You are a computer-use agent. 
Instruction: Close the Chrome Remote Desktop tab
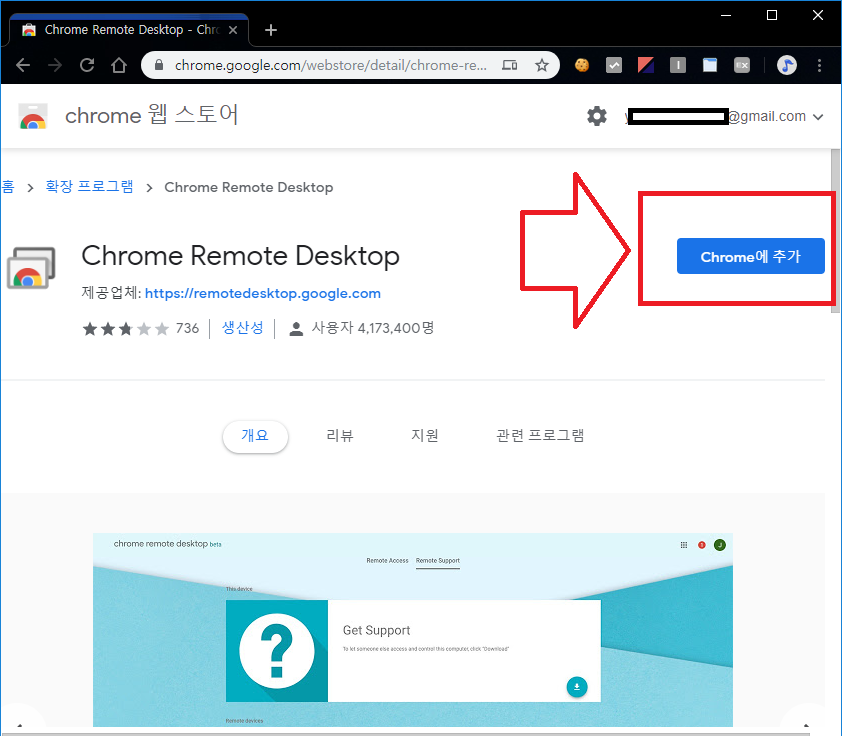tap(233, 30)
